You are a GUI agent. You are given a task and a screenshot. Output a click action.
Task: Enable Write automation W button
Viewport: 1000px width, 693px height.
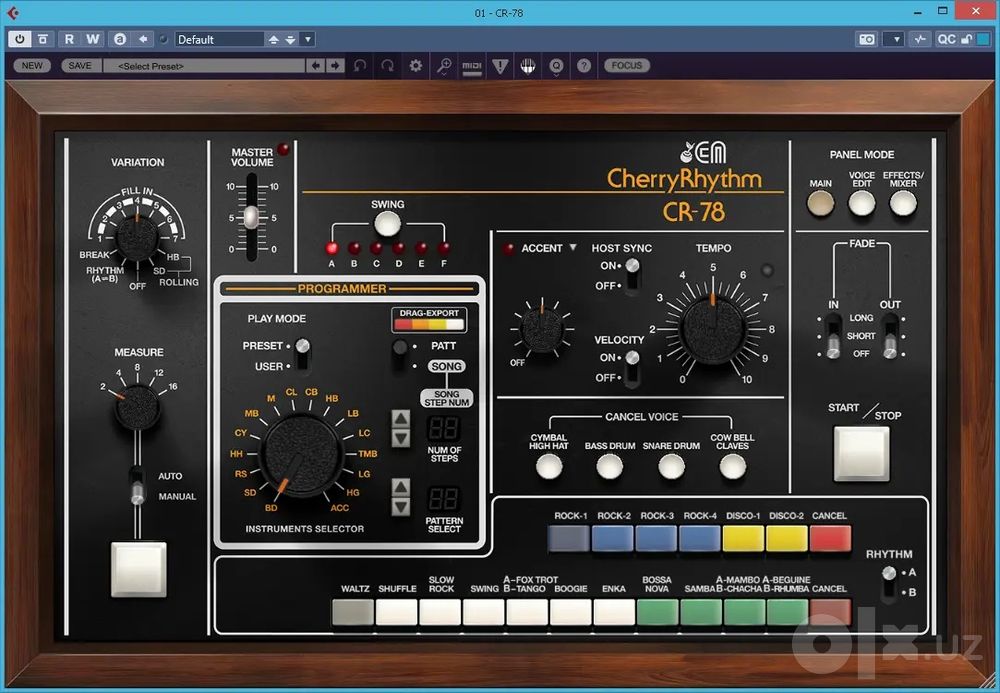[x=92, y=39]
